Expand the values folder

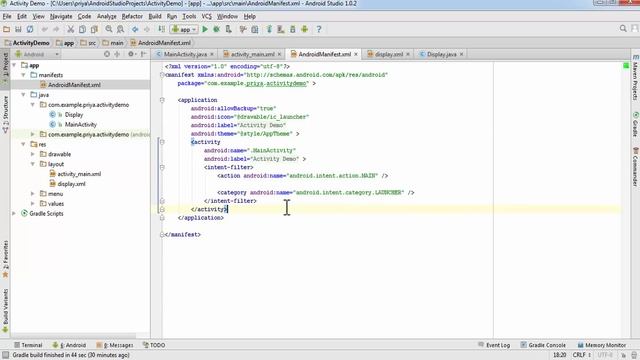pos(33,203)
